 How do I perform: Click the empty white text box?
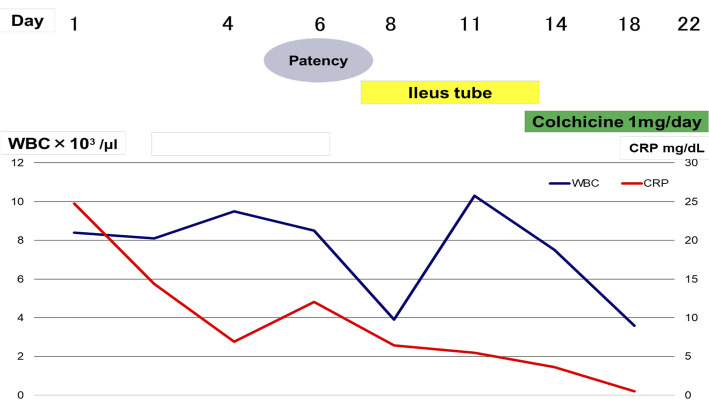point(241,144)
